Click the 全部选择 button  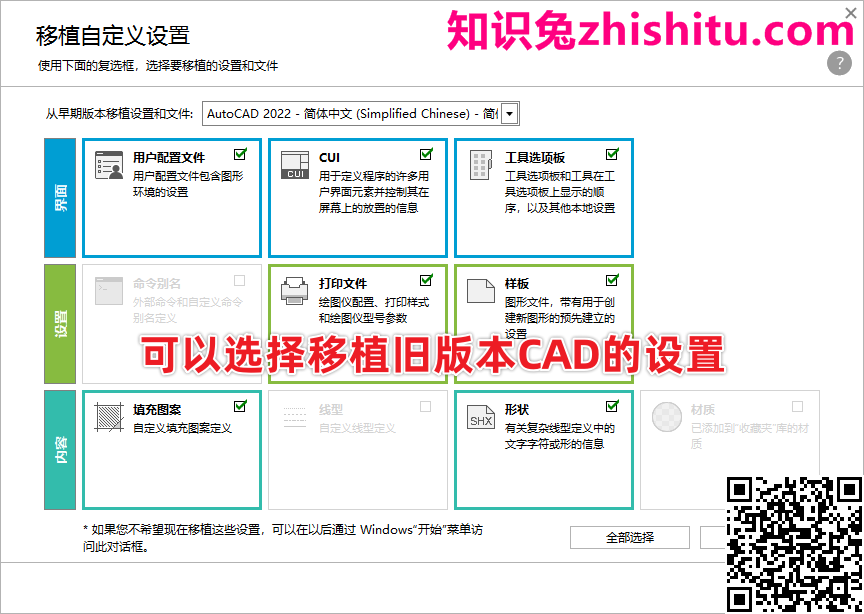coord(630,537)
